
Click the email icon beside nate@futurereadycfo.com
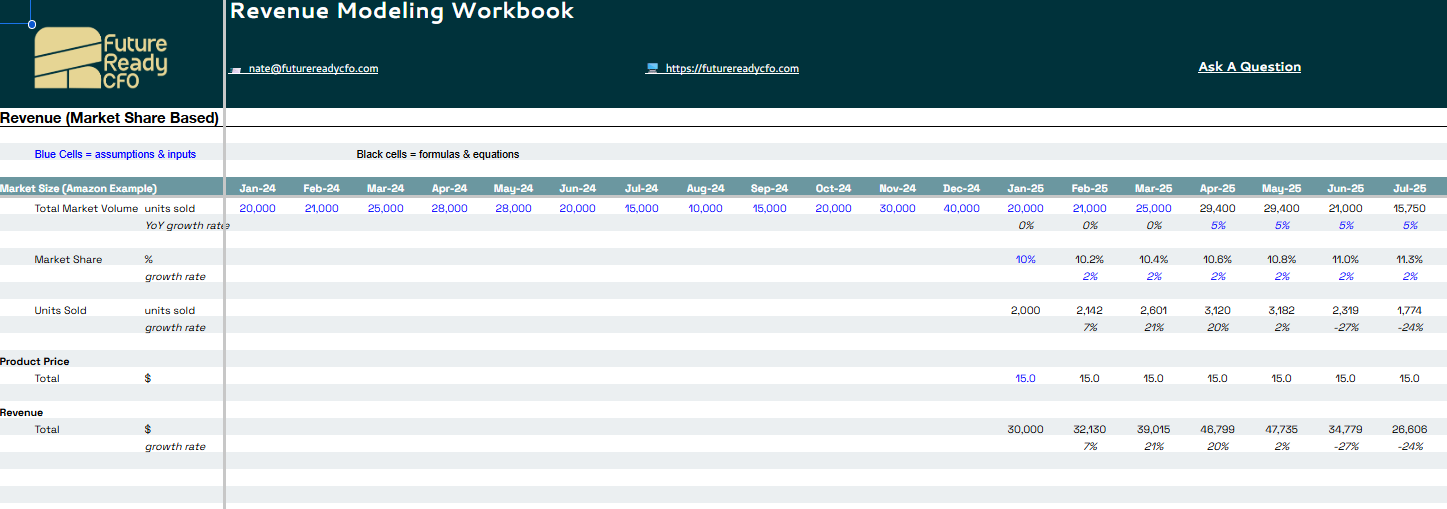tap(237, 69)
